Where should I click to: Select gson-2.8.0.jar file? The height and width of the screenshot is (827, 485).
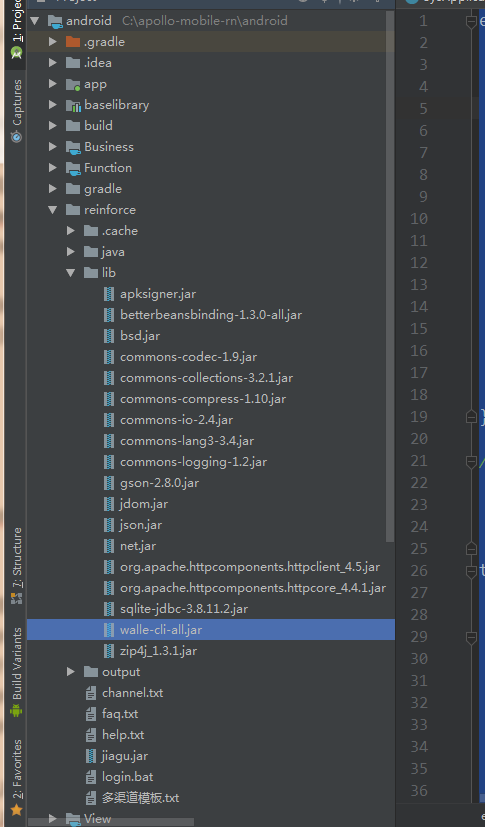[159, 483]
